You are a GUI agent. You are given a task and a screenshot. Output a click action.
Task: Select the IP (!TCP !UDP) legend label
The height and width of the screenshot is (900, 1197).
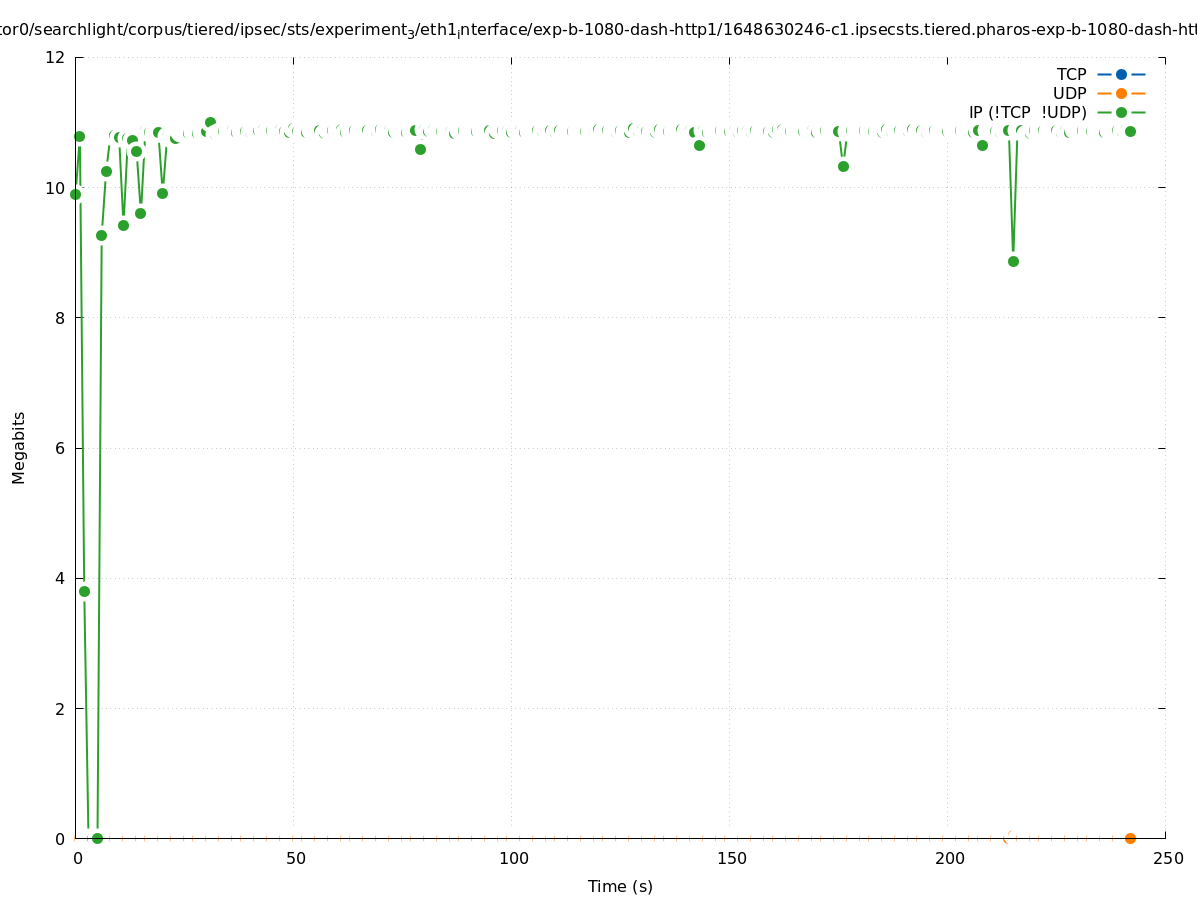[x=1027, y=112]
